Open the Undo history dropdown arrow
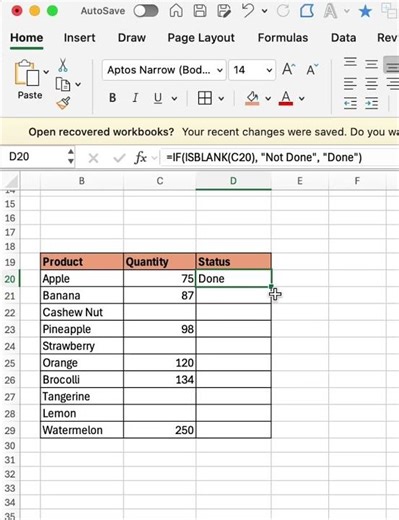 pyautogui.click(x=265, y=11)
